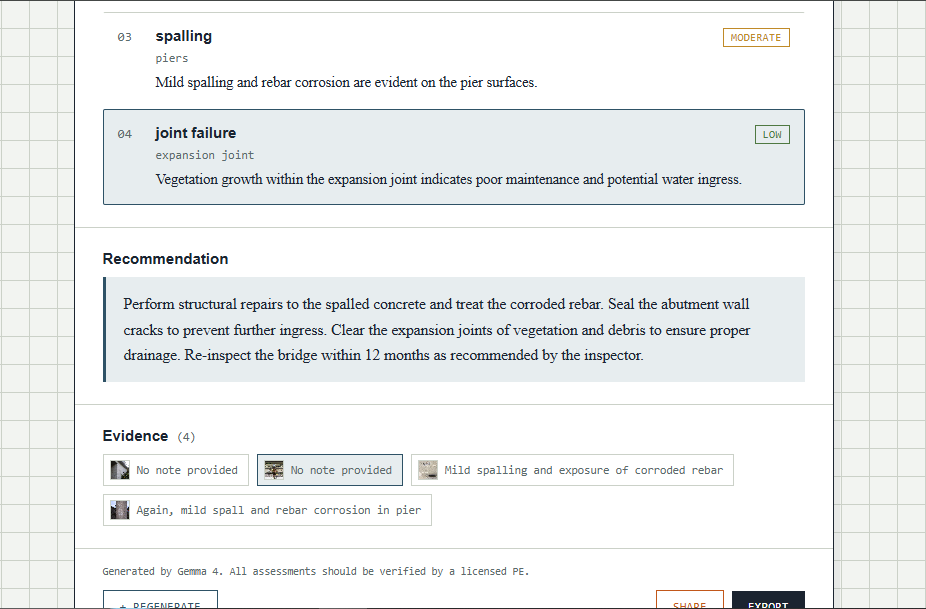
Task: Open the highlighted second evidence photo thumbnail
Action: [274, 470]
